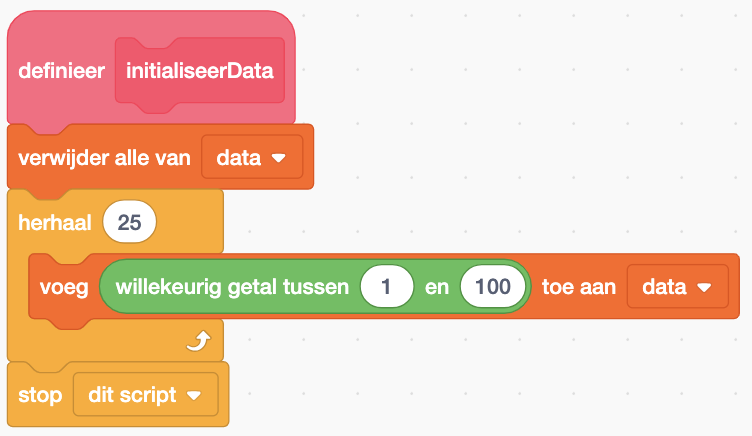Viewport: 752px width, 436px height.
Task: Click the toe aan text in voeg block
Action: [577, 287]
